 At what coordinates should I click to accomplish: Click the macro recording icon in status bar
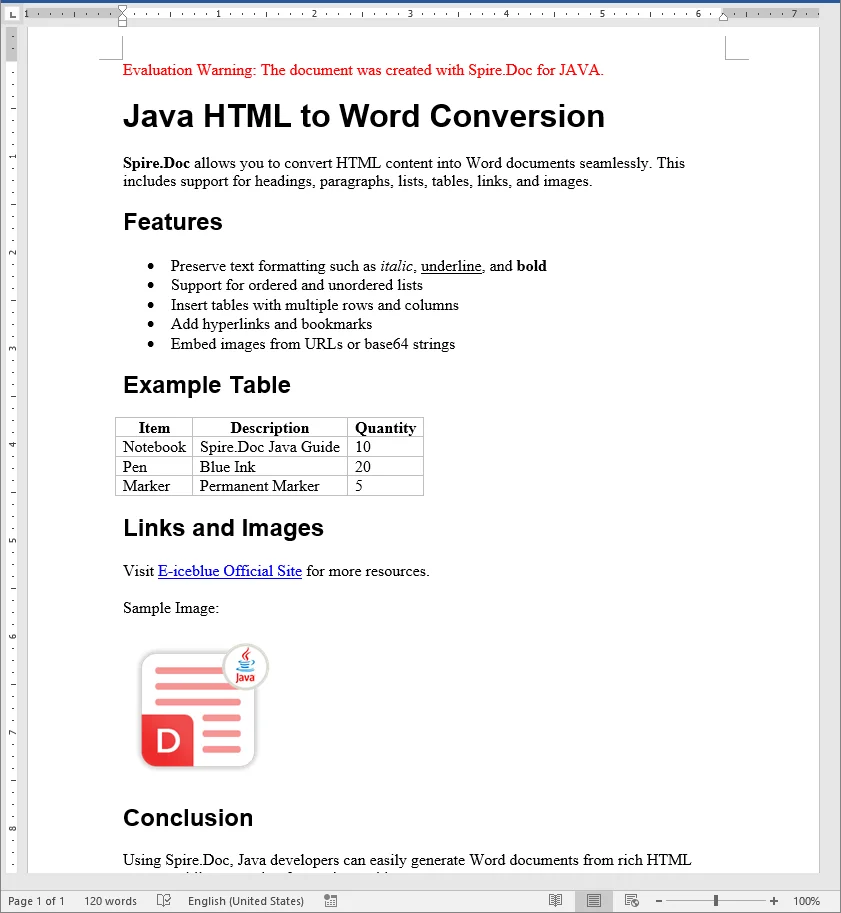tap(331, 901)
